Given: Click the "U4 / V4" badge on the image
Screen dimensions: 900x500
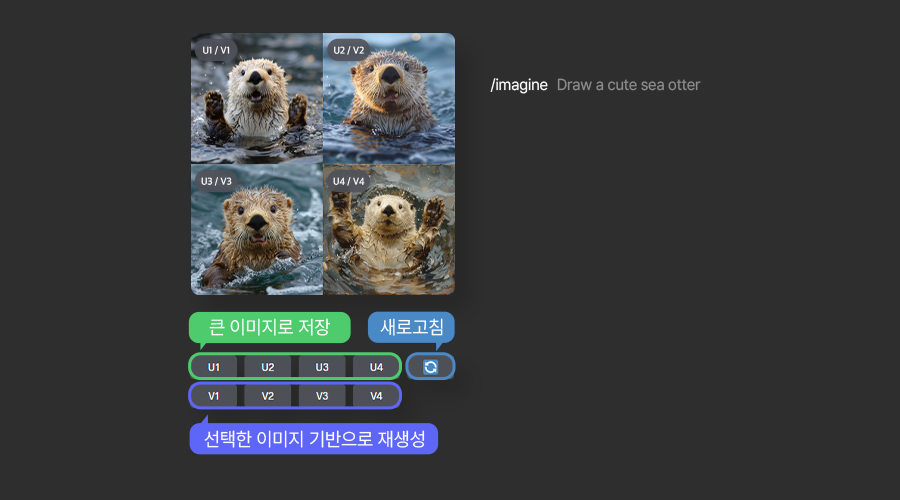Looking at the screenshot, I should point(349,181).
